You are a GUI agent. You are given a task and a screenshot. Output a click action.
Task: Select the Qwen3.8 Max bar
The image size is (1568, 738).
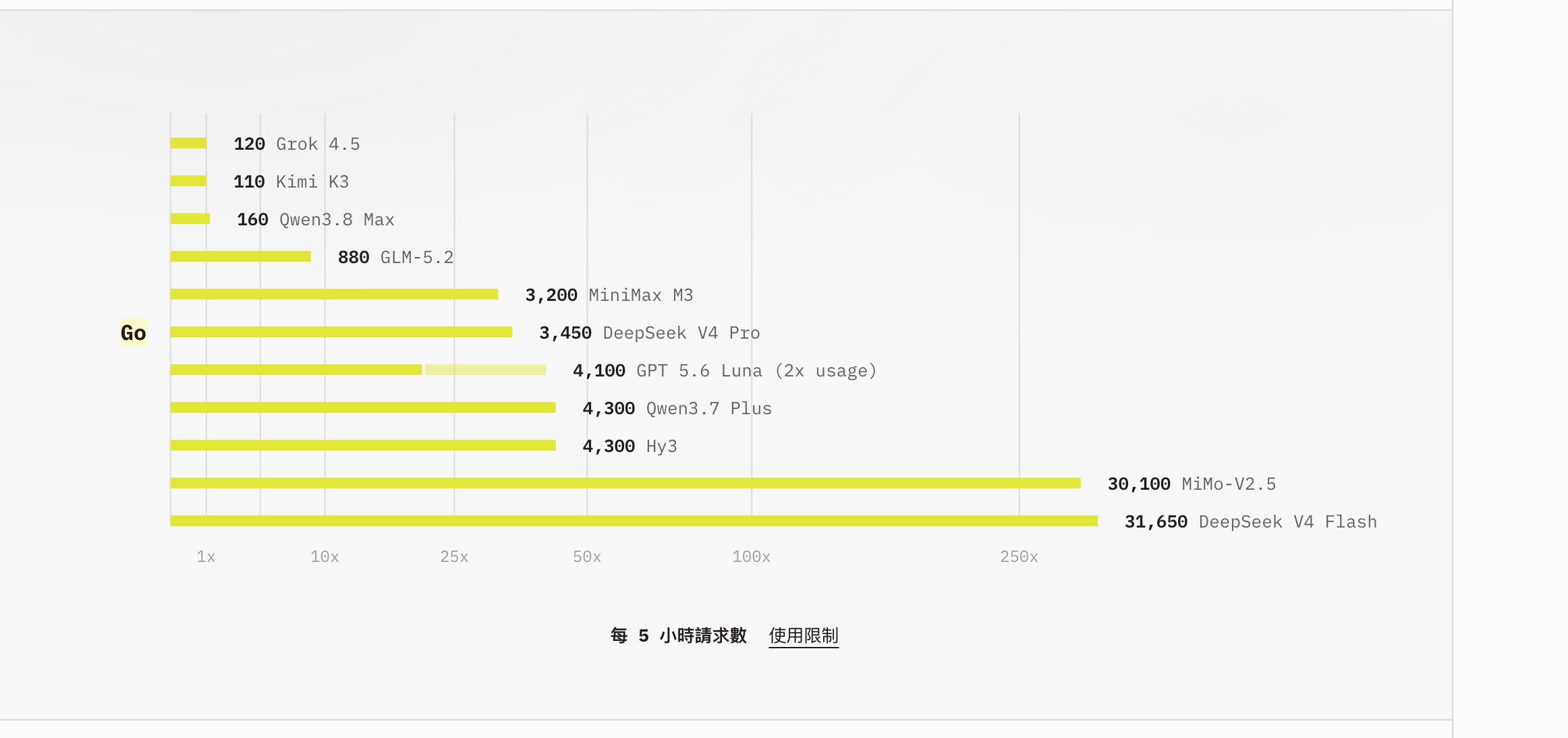[x=190, y=219]
